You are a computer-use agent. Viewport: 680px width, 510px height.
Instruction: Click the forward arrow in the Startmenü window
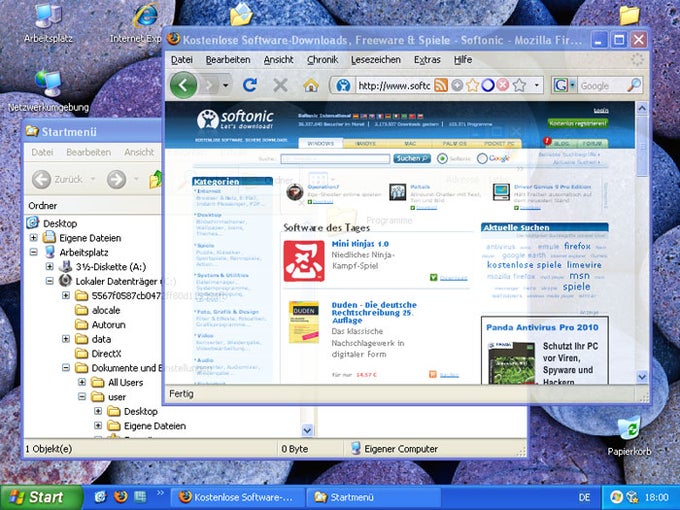[x=116, y=179]
